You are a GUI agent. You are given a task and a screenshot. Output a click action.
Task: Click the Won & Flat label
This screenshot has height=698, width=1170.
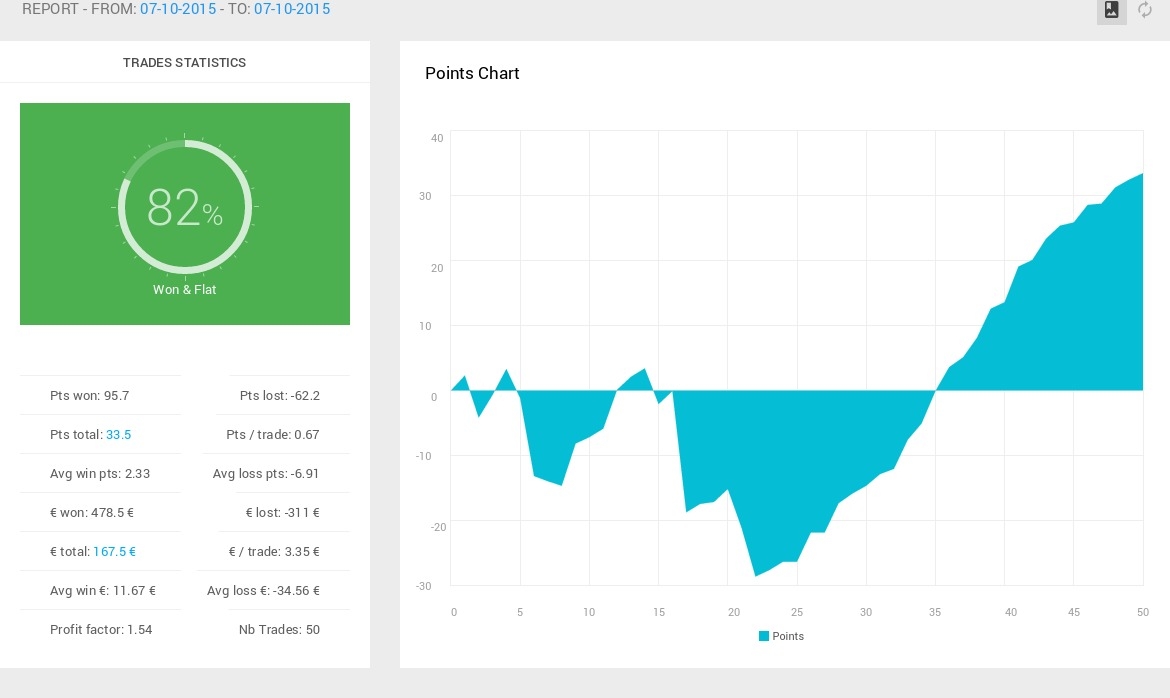tap(184, 290)
